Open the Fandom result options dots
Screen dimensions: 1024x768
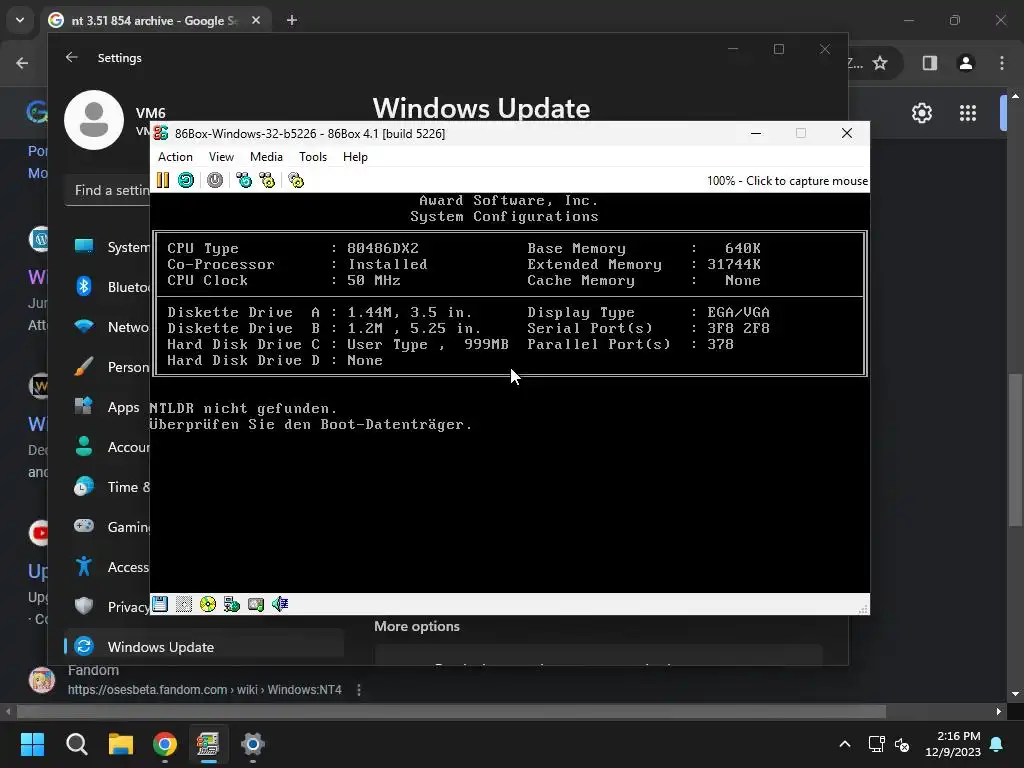click(359, 690)
